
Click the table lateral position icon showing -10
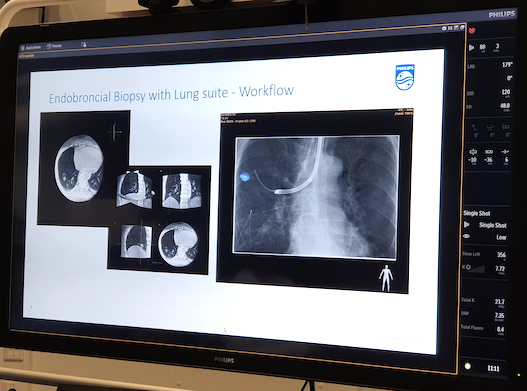[473, 152]
